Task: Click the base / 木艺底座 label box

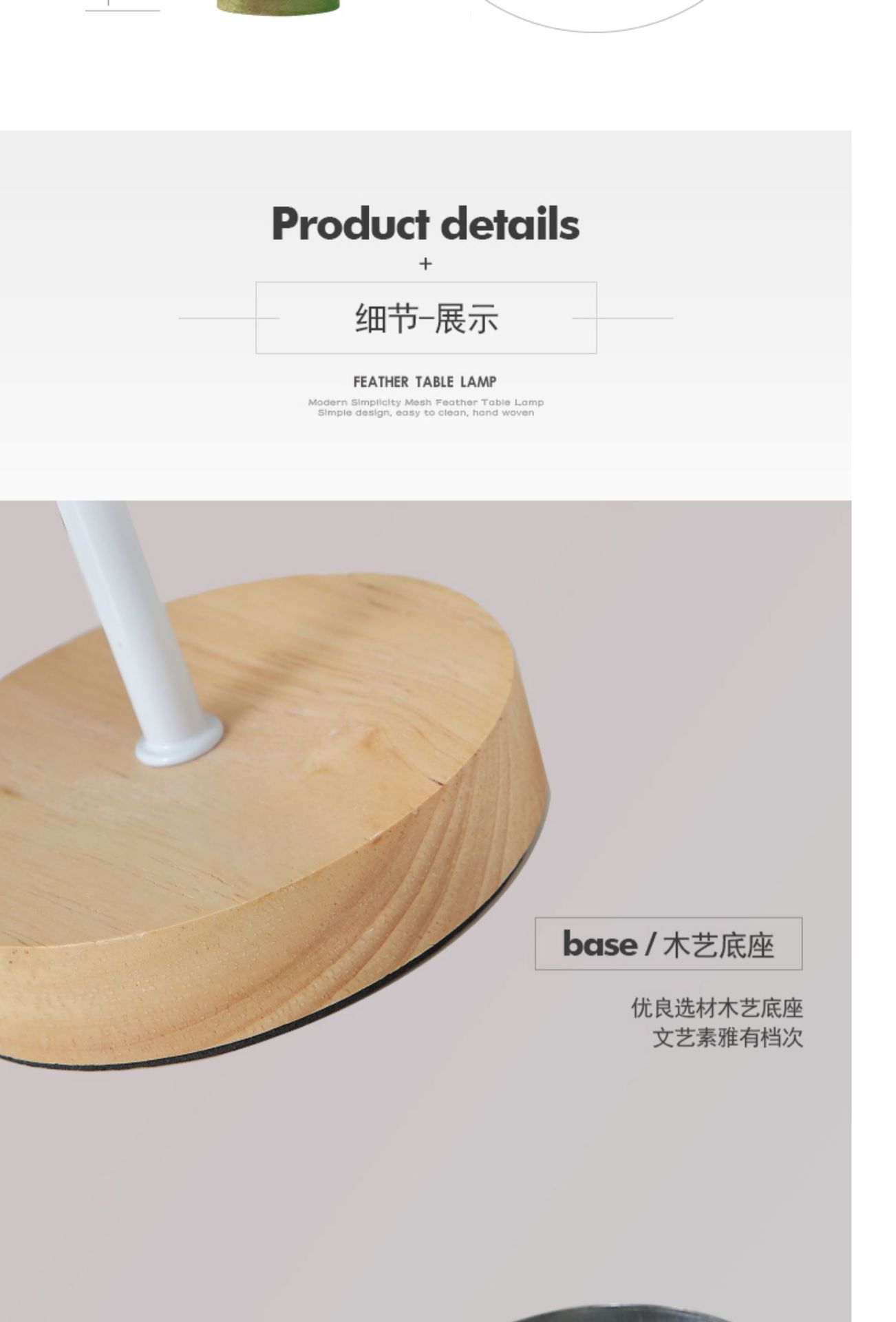Action: click(668, 943)
